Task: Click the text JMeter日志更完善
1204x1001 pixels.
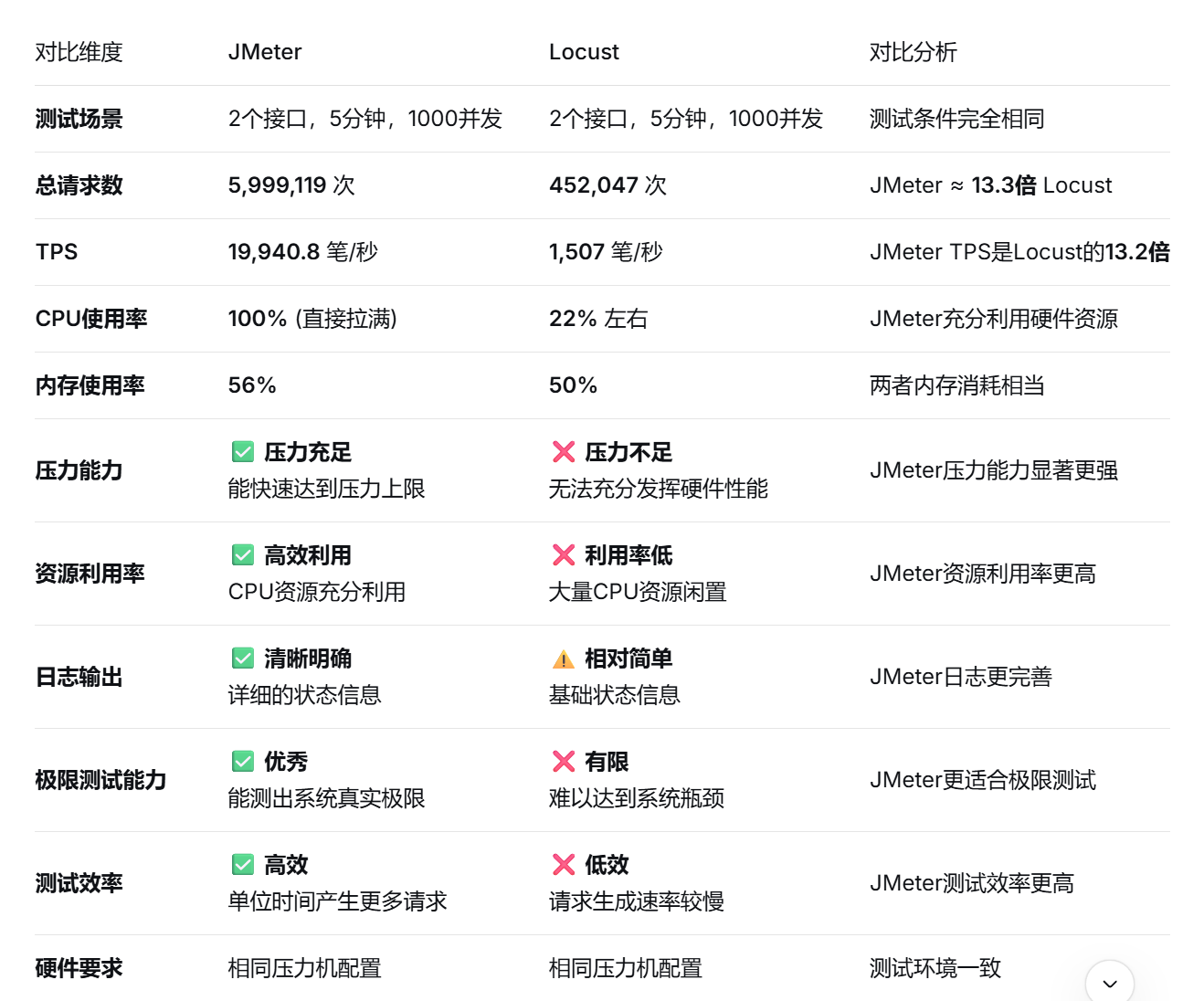Action: pyautogui.click(x=961, y=677)
